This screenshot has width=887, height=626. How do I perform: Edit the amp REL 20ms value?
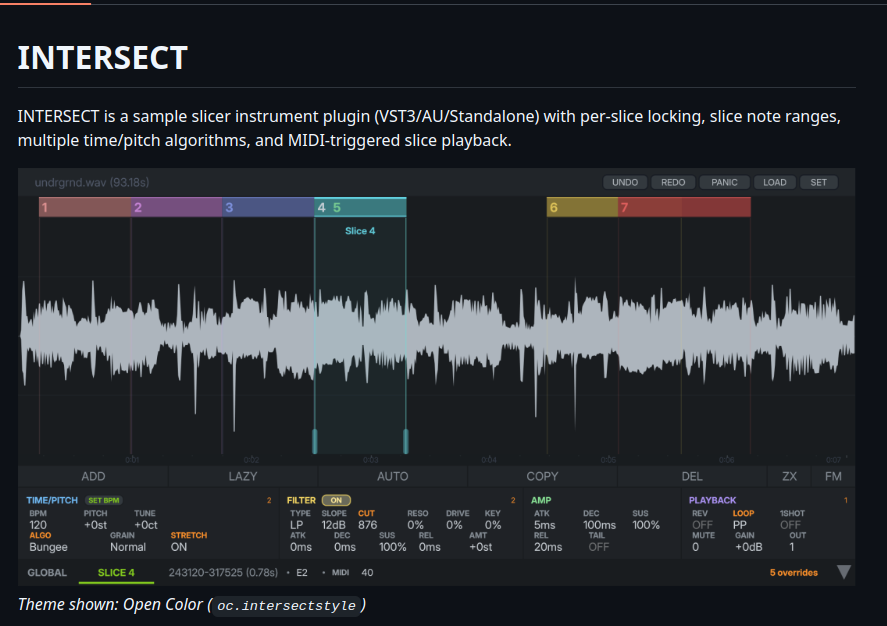(548, 547)
